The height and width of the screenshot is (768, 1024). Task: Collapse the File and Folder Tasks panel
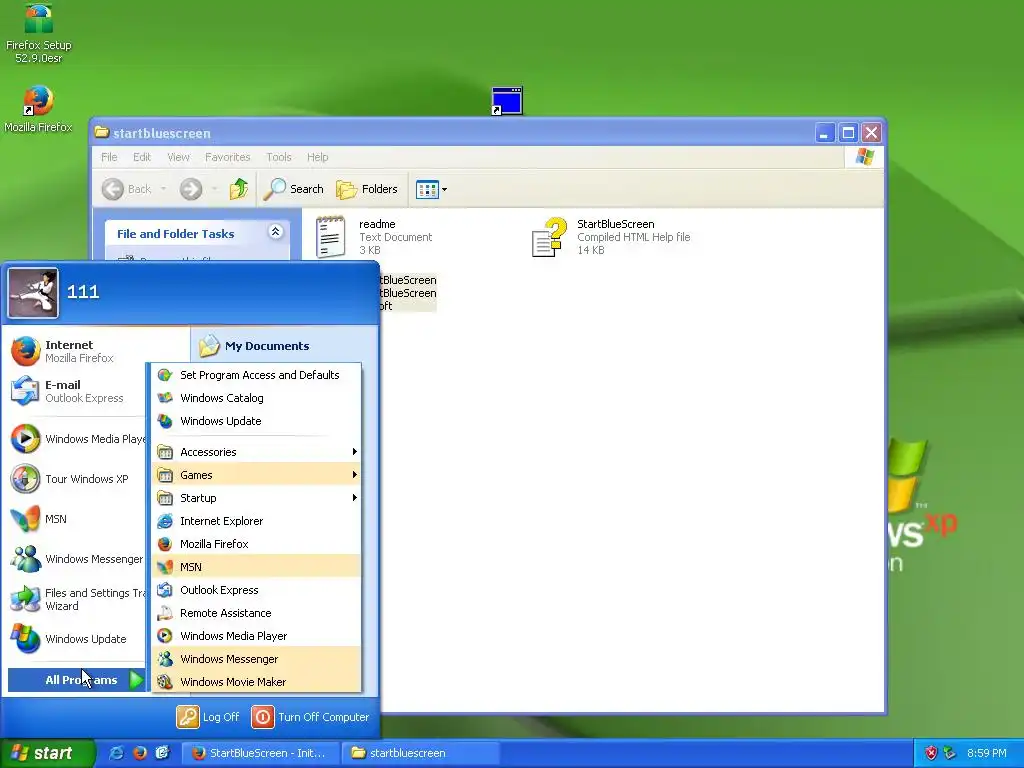click(x=276, y=232)
